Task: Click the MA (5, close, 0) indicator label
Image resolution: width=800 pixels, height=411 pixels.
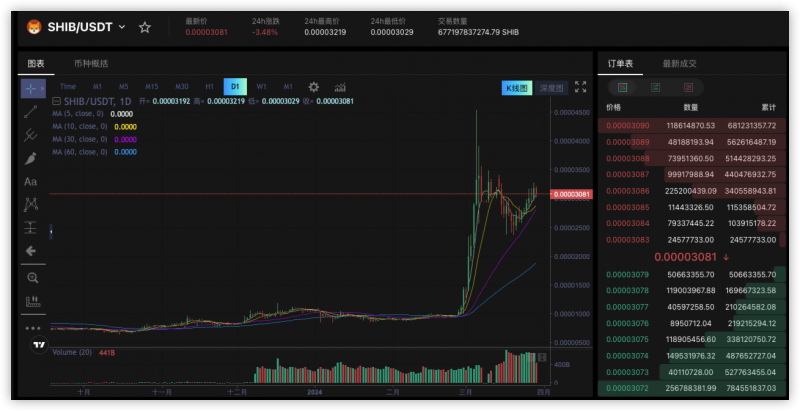Action: pos(80,114)
